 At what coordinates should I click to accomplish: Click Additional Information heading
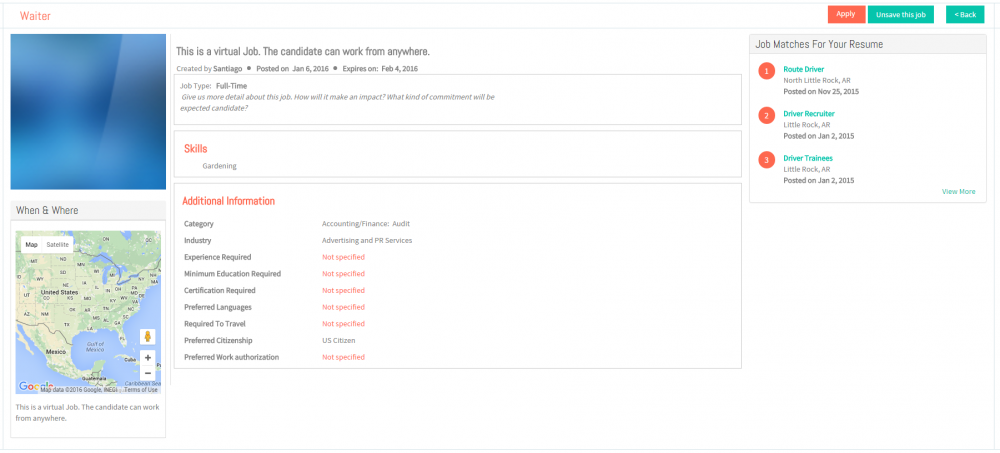tap(228, 201)
